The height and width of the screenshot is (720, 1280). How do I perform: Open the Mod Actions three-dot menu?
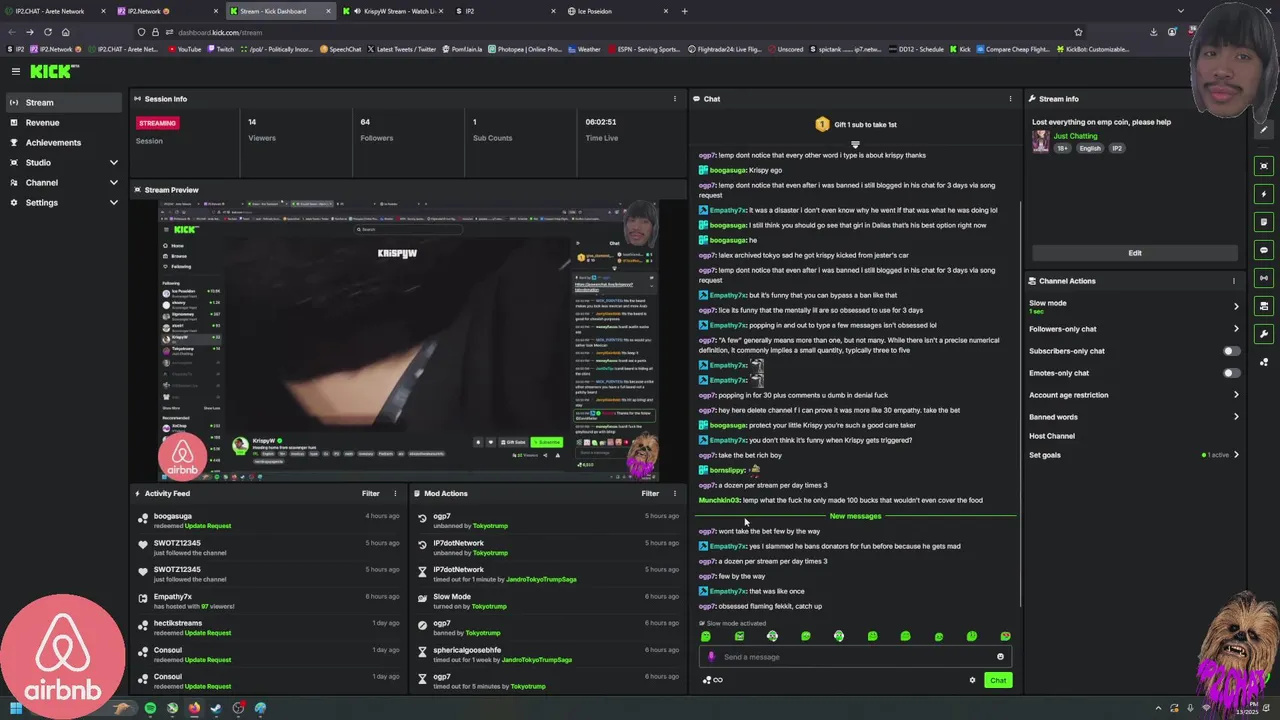tap(674, 493)
